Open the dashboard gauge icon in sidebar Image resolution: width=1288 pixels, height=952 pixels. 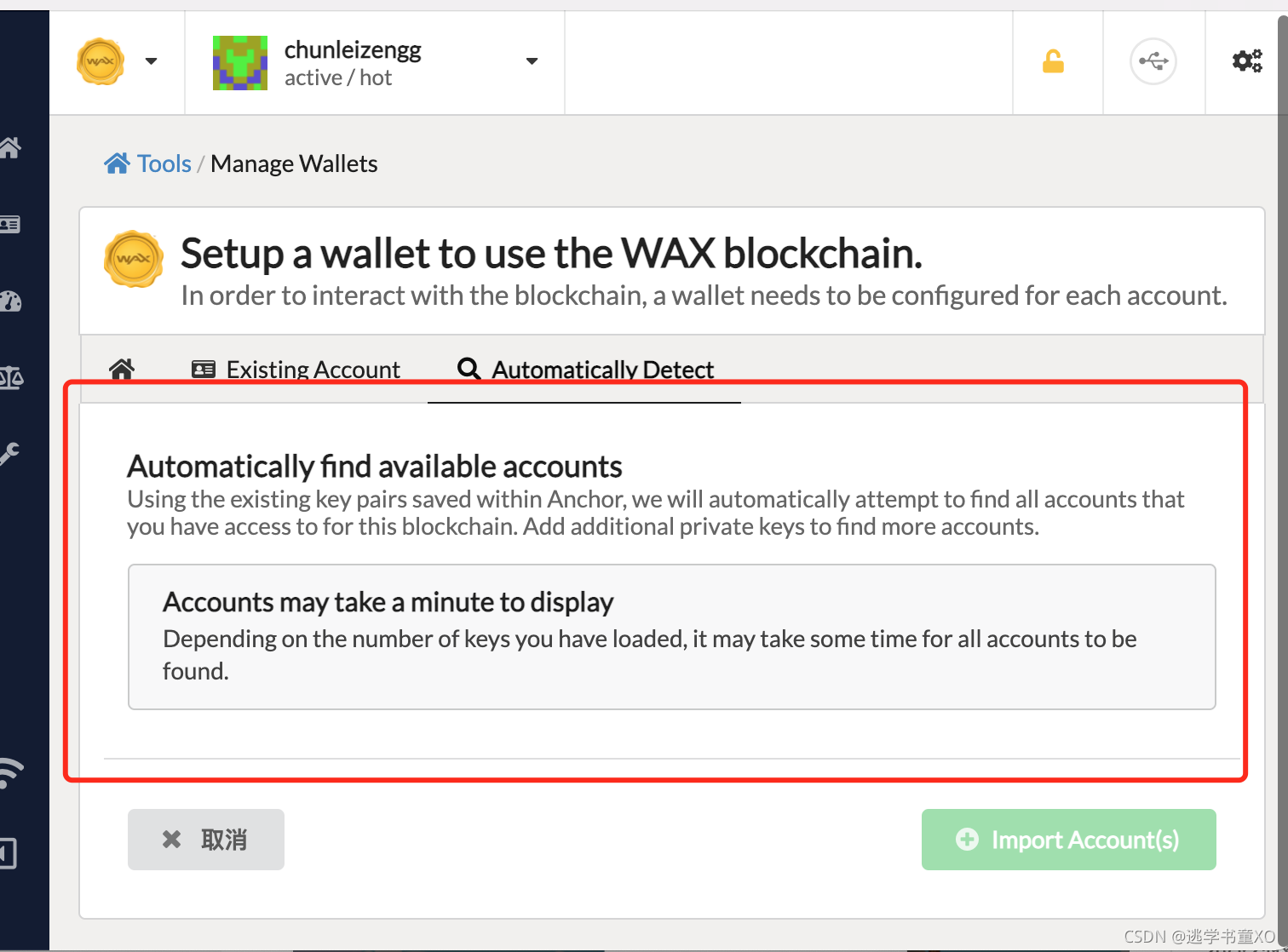point(9,301)
